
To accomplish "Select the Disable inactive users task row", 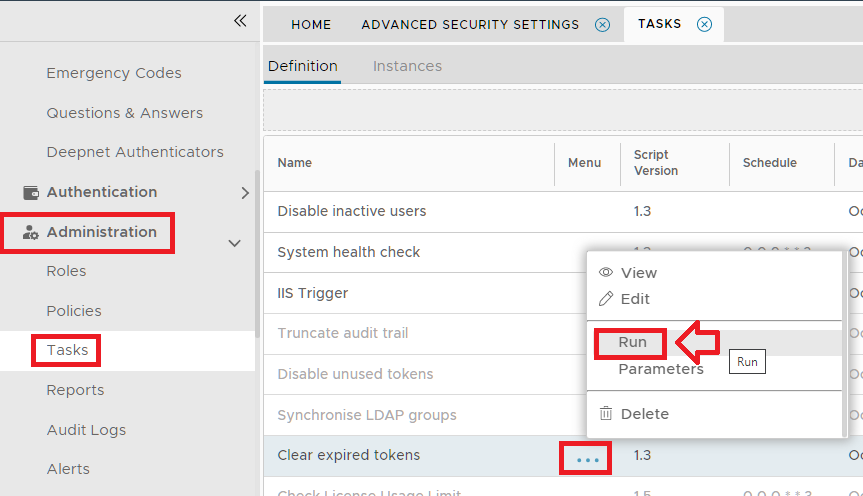I will [351, 211].
